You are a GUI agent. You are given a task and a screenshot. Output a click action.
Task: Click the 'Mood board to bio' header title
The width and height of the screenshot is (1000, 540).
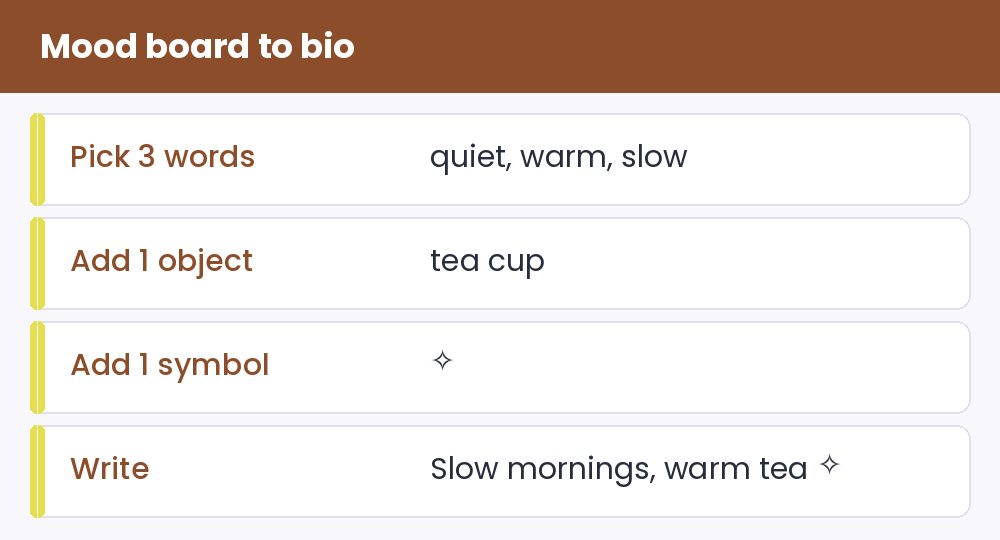pyautogui.click(x=197, y=47)
